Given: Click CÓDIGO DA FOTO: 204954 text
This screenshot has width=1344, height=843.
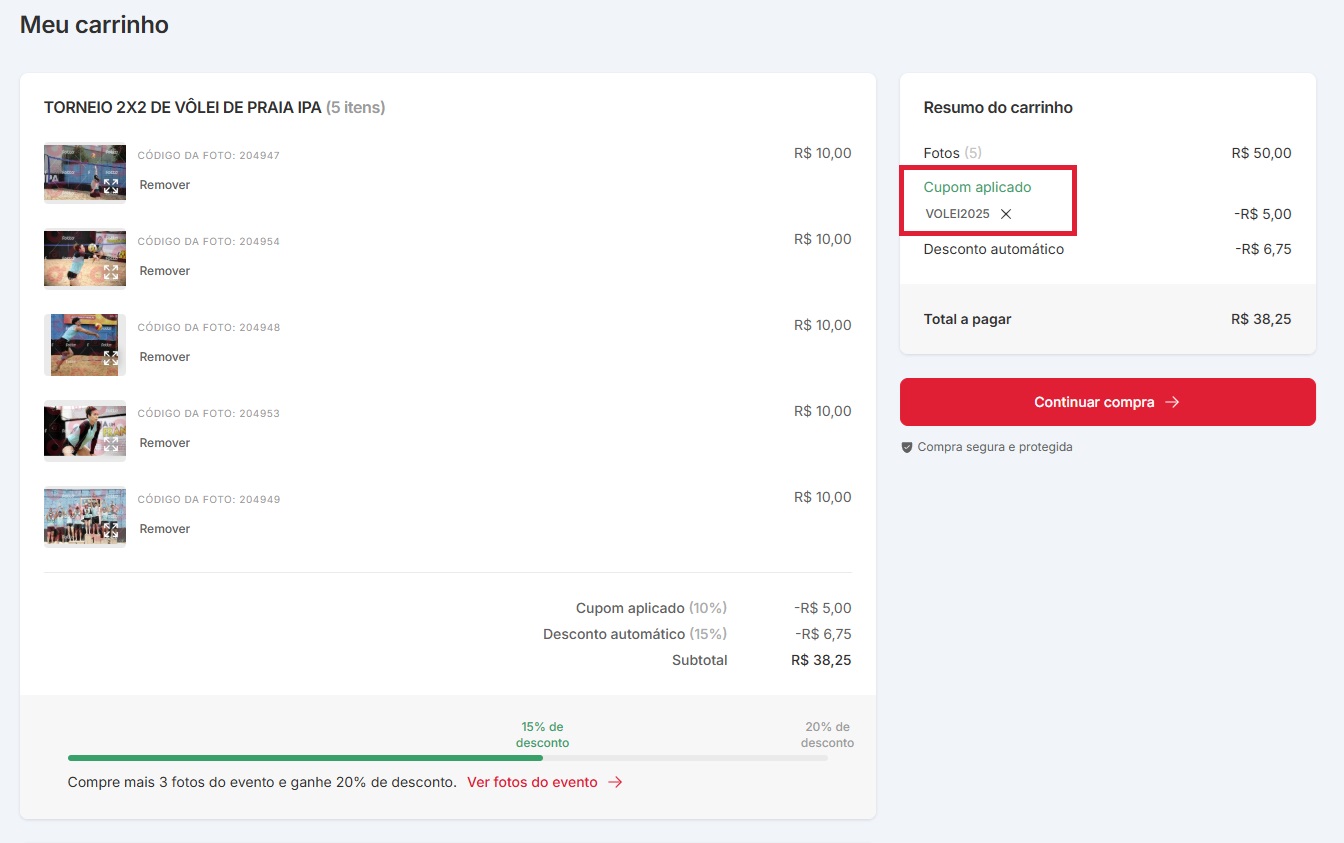Looking at the screenshot, I should (x=209, y=242).
